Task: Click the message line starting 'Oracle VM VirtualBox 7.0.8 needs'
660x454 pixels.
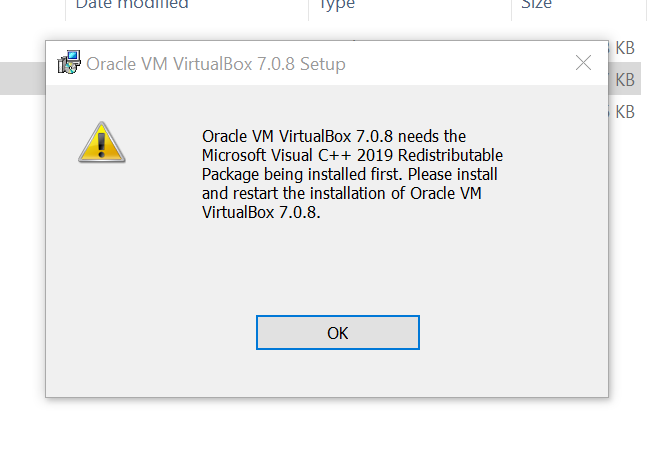Action: [334, 136]
